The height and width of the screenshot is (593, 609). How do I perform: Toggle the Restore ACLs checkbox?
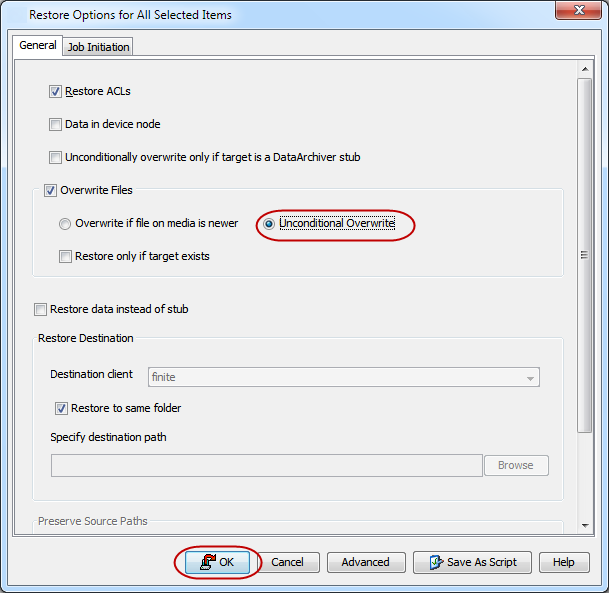[56, 92]
